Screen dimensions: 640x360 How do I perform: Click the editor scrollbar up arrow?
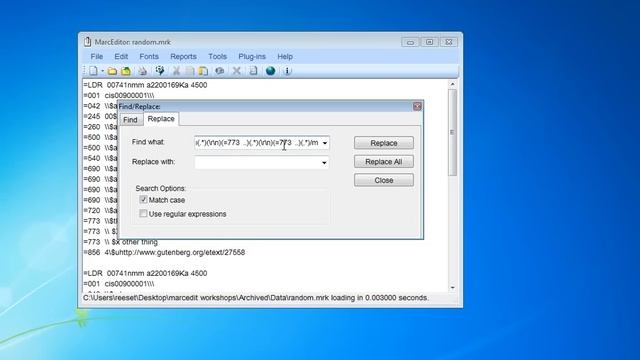[x=452, y=84]
